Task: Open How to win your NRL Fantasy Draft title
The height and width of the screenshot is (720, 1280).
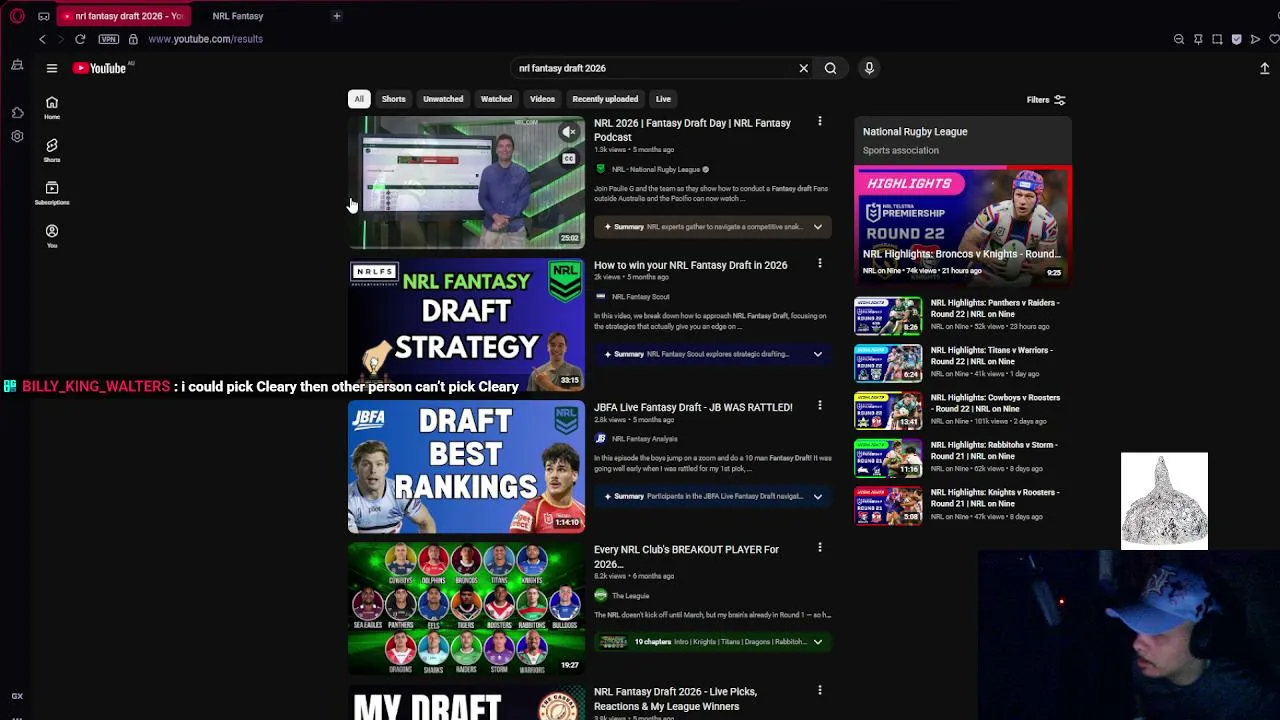Action: point(690,265)
